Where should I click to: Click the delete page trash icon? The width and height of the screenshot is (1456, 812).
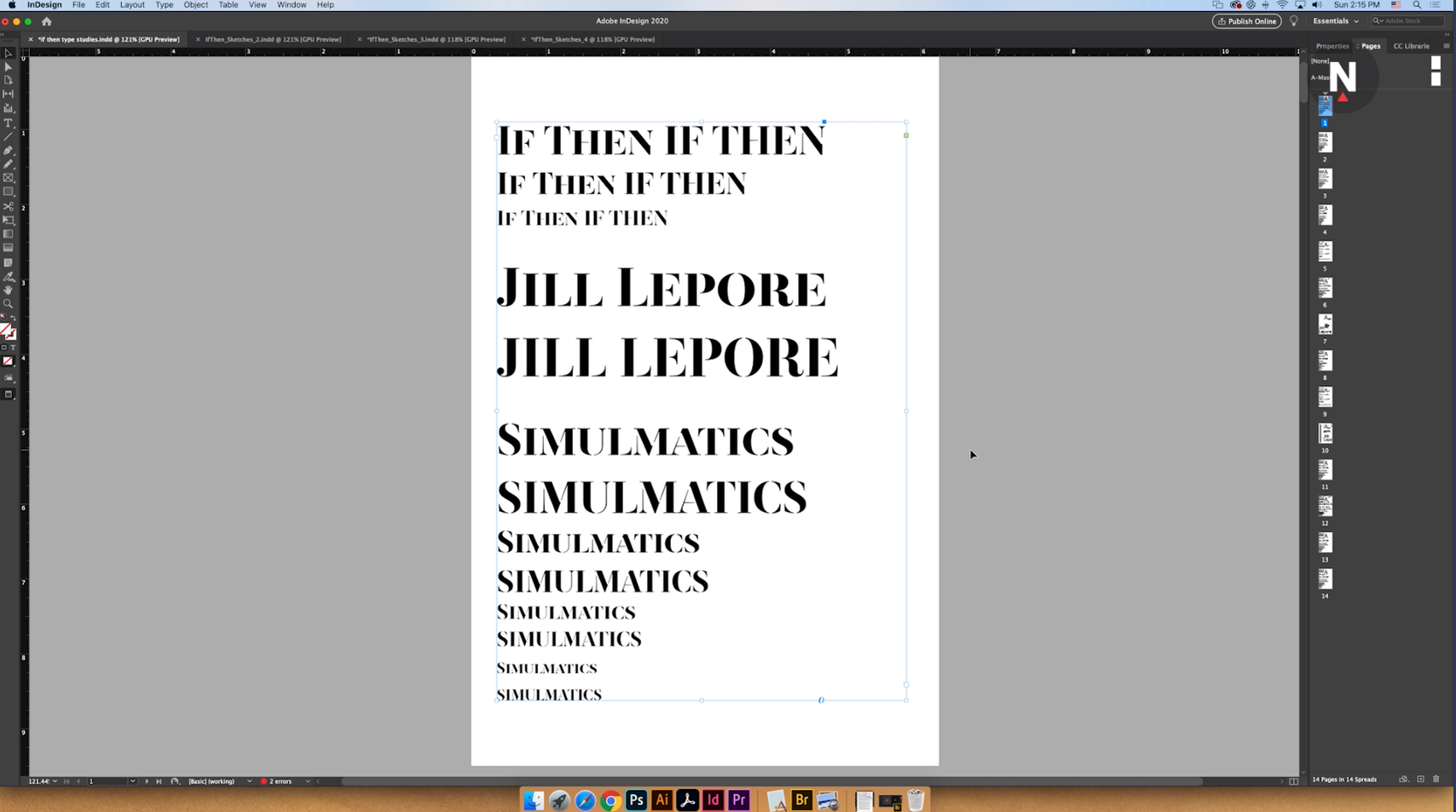tap(1436, 779)
